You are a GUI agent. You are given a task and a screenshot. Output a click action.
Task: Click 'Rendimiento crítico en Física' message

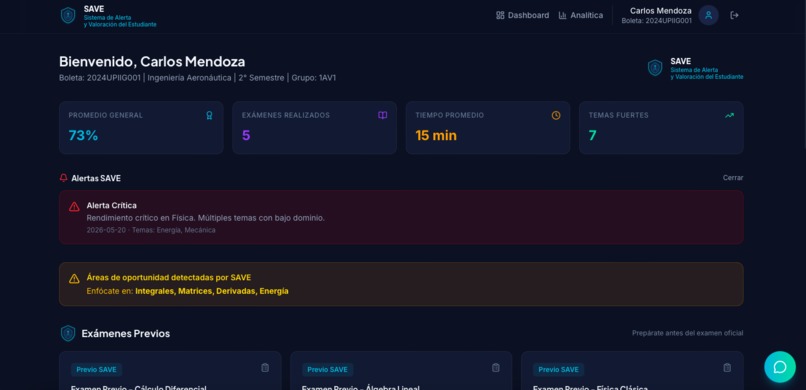(x=206, y=218)
